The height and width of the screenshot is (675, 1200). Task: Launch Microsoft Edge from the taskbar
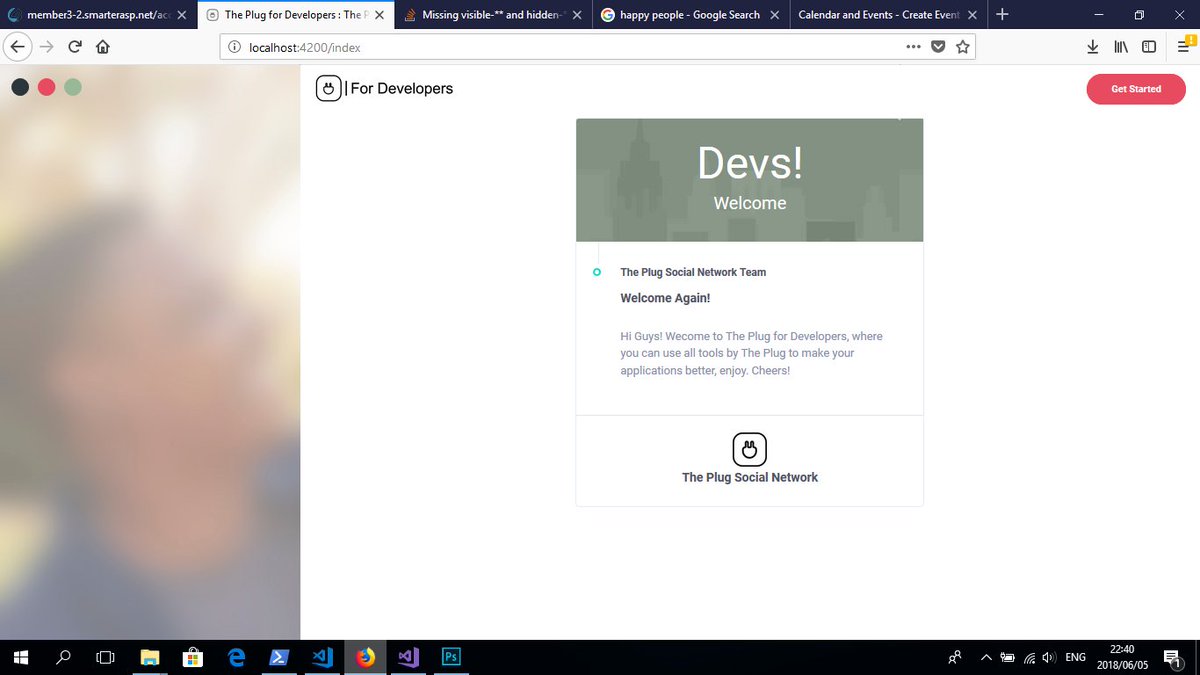coord(236,657)
